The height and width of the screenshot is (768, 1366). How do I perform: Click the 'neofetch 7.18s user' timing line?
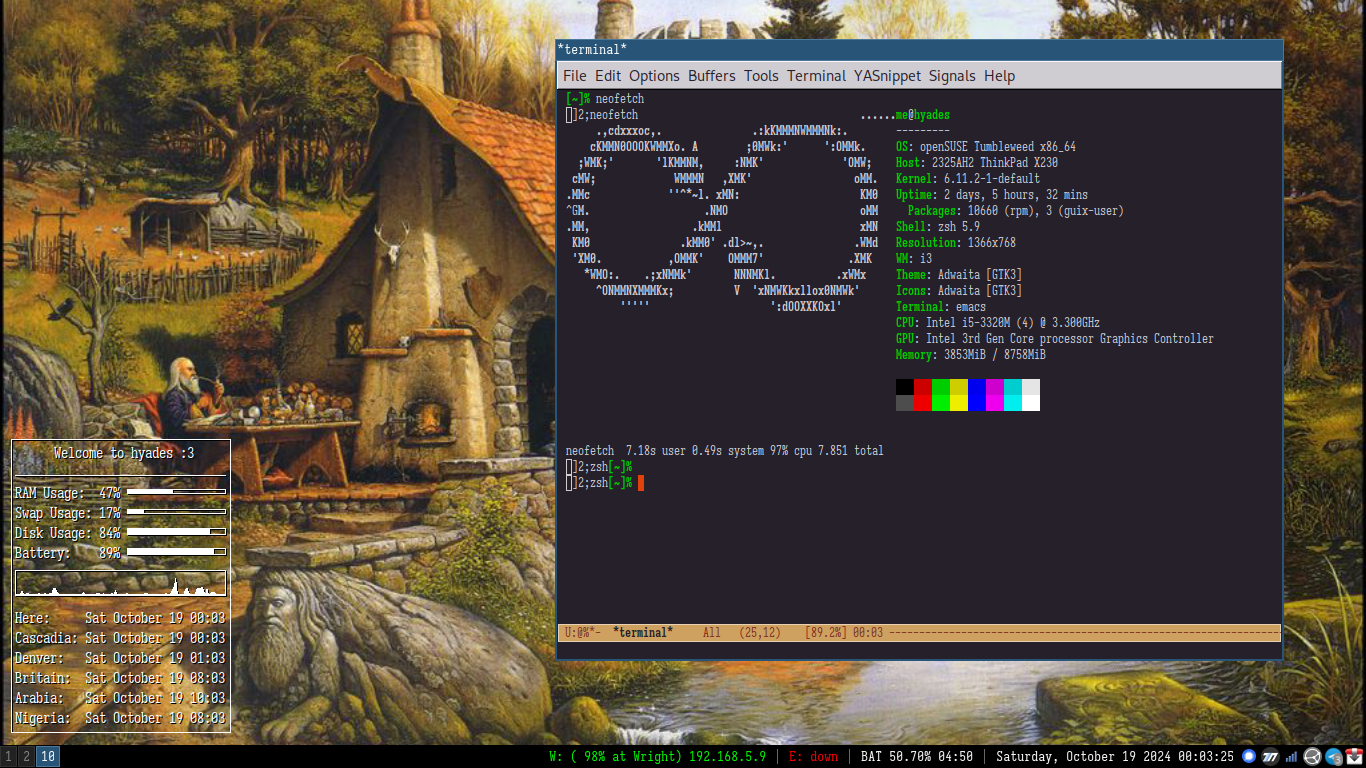point(725,451)
